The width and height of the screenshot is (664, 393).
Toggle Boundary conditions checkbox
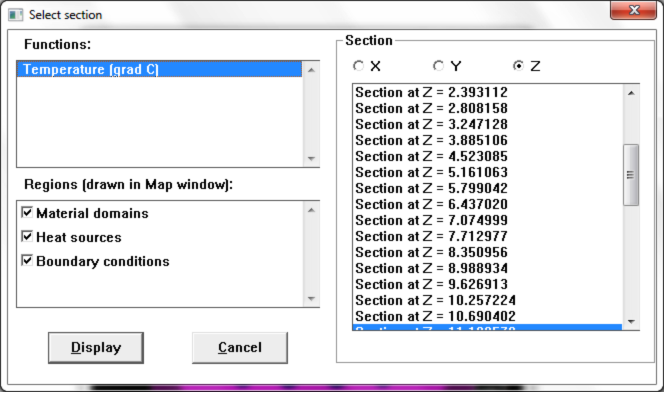click(27, 260)
